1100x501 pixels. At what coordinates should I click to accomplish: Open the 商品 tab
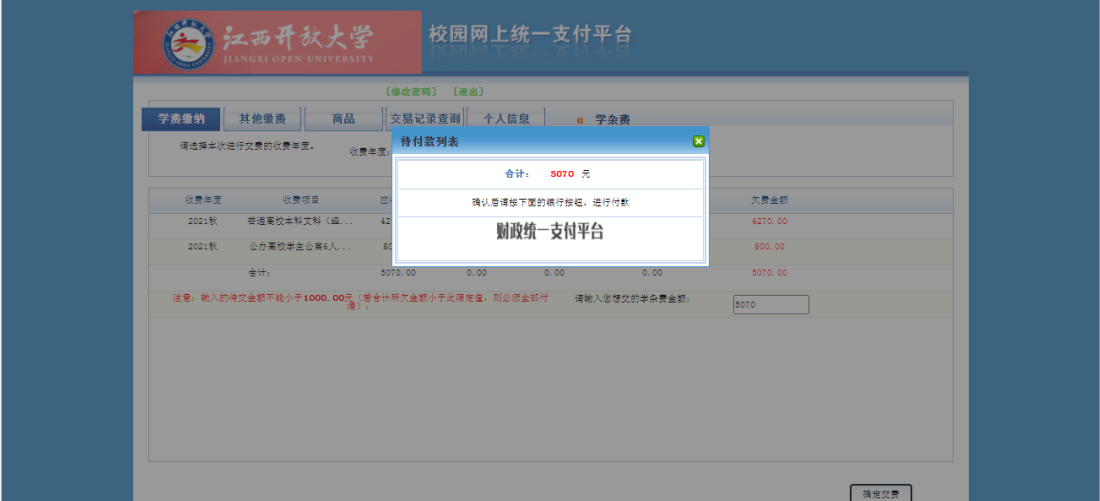click(343, 119)
